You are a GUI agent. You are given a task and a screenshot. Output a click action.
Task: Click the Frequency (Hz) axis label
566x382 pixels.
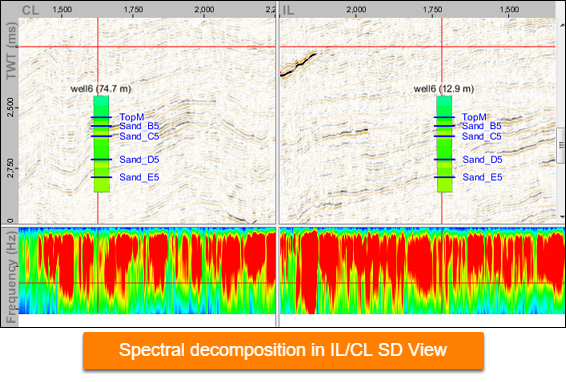tap(11, 277)
